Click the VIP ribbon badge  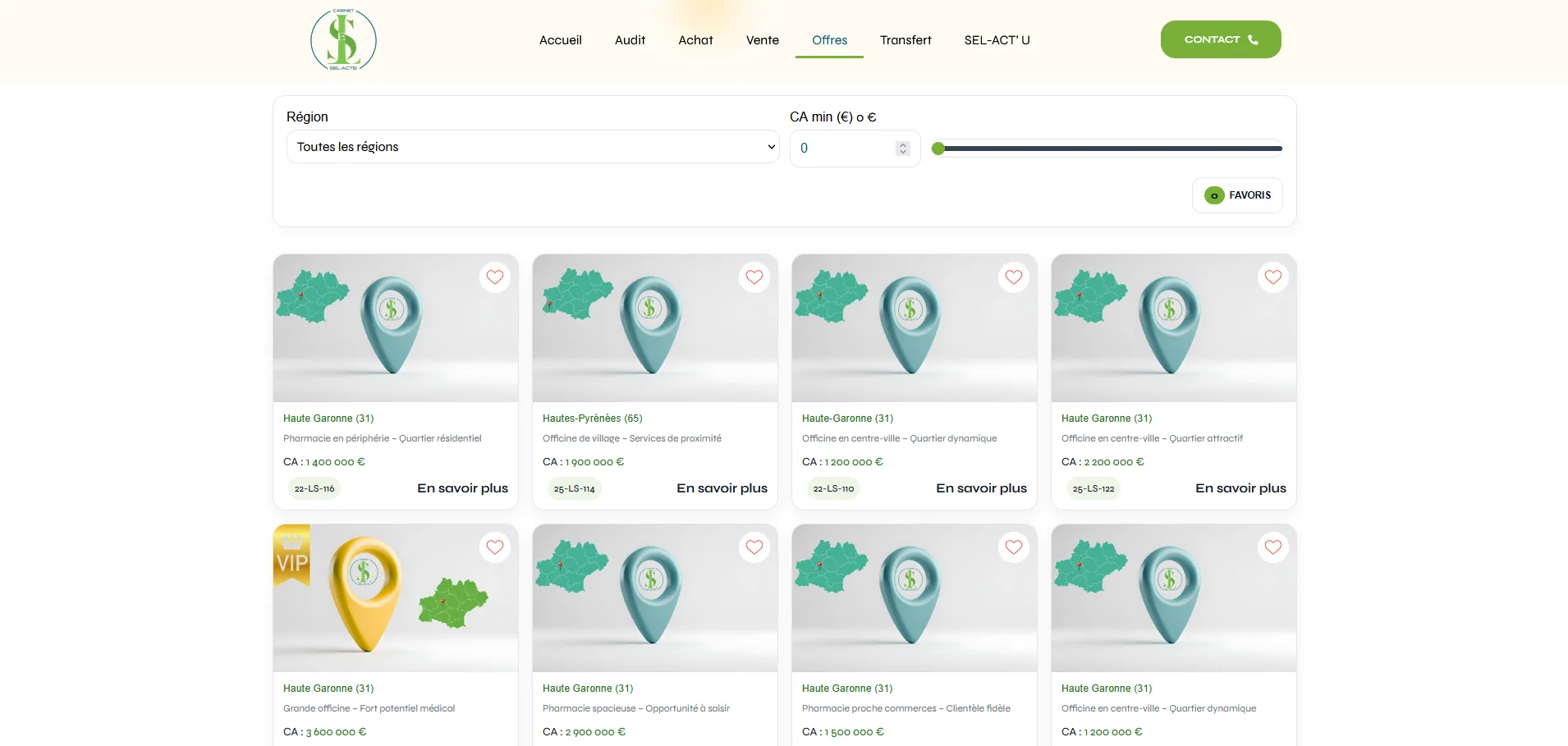tap(291, 556)
